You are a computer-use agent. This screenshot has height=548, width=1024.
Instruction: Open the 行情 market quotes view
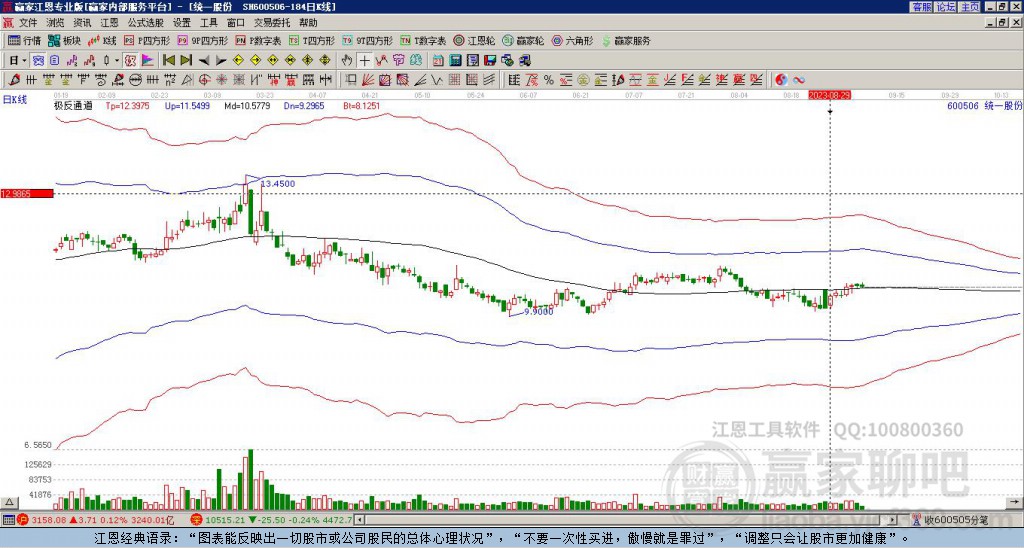click(x=25, y=40)
